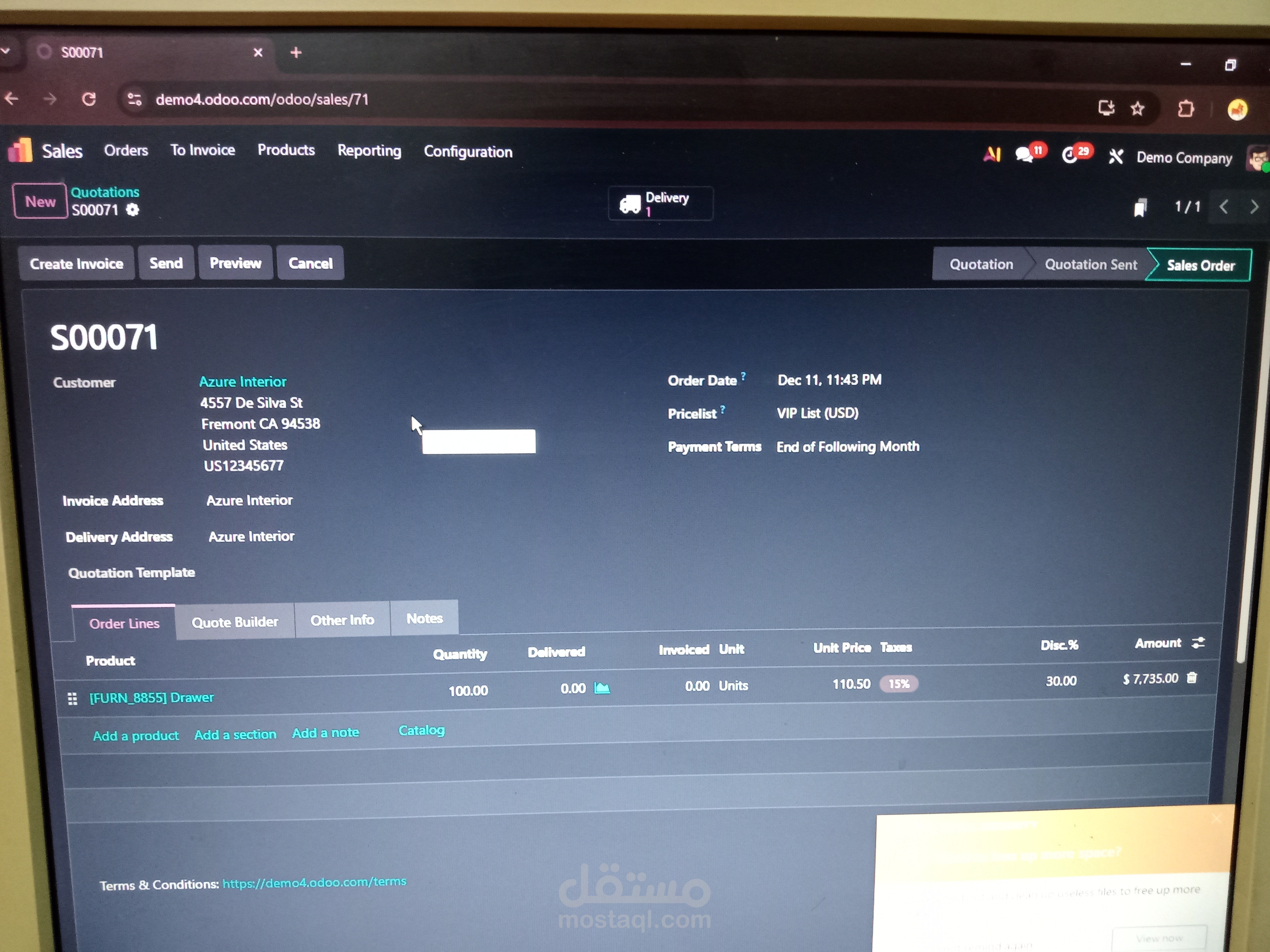Click the AI assistant icon
This screenshot has height=952, width=1270.
coord(992,154)
